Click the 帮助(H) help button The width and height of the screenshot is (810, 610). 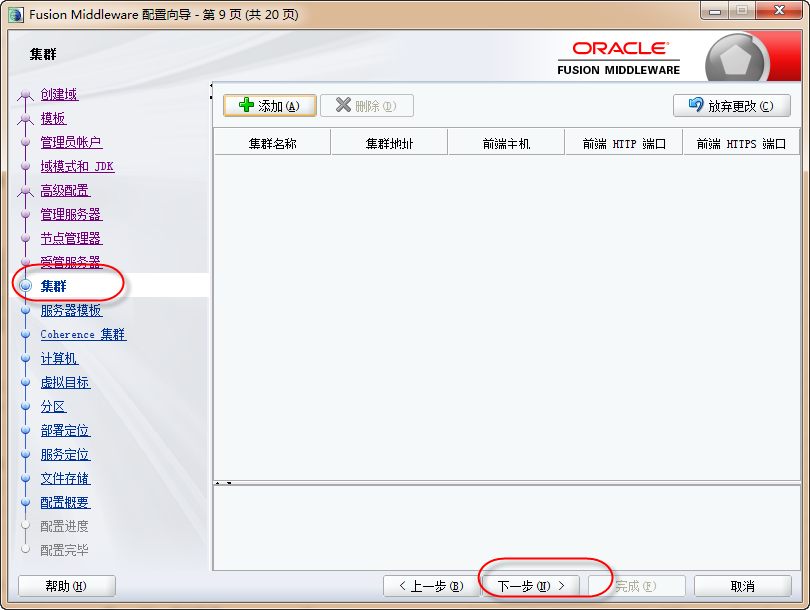click(67, 586)
